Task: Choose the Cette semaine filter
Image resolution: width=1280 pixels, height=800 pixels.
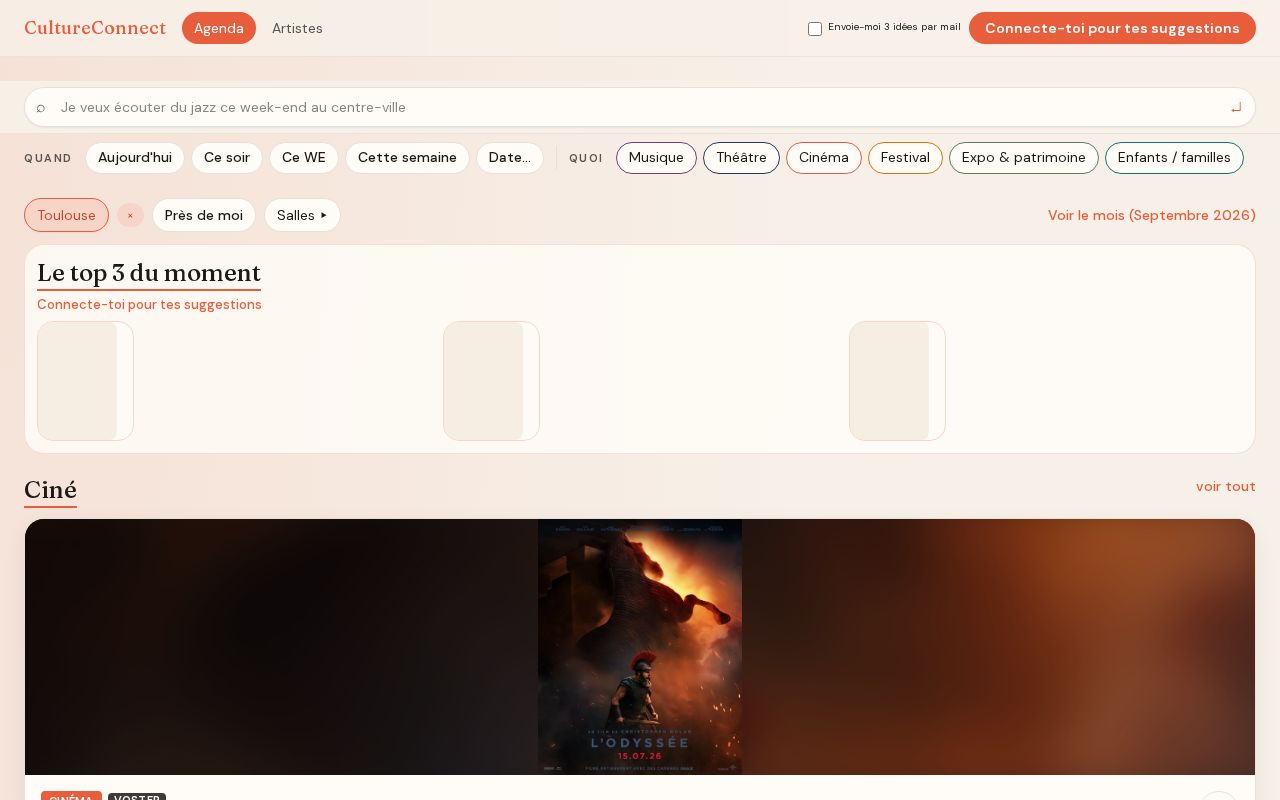Action: click(407, 158)
